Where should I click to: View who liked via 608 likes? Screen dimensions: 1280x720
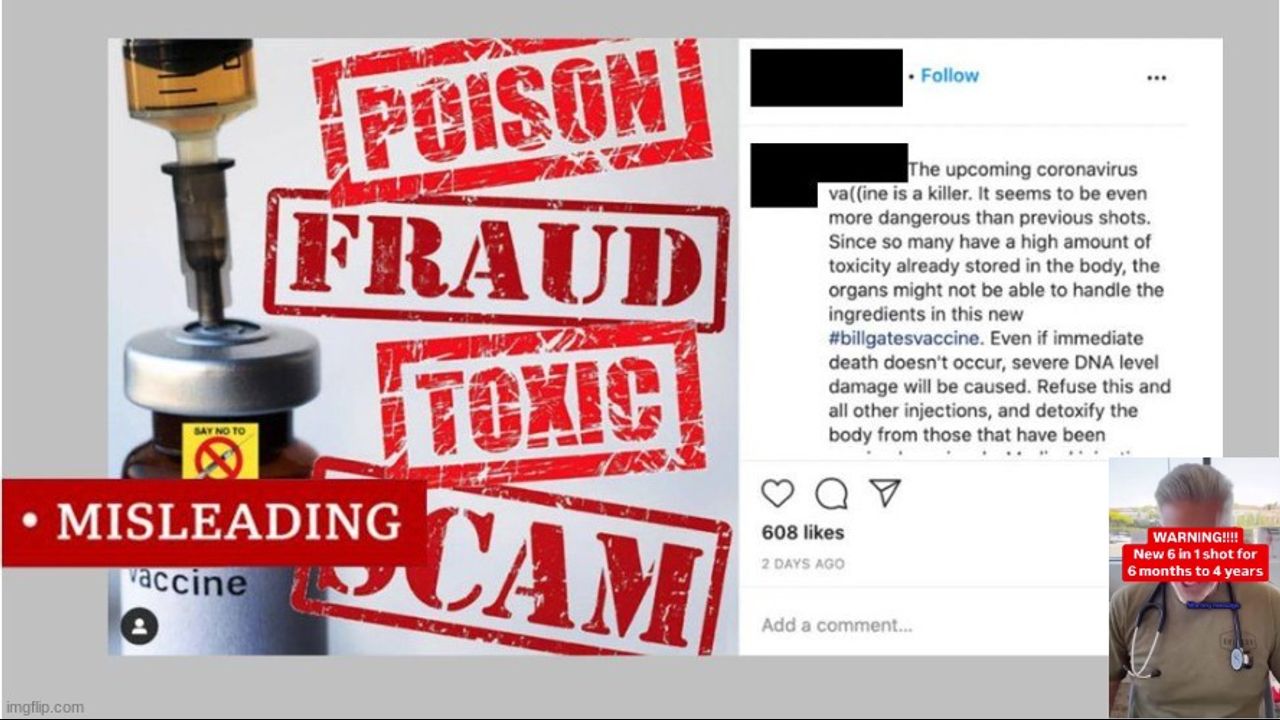803,532
